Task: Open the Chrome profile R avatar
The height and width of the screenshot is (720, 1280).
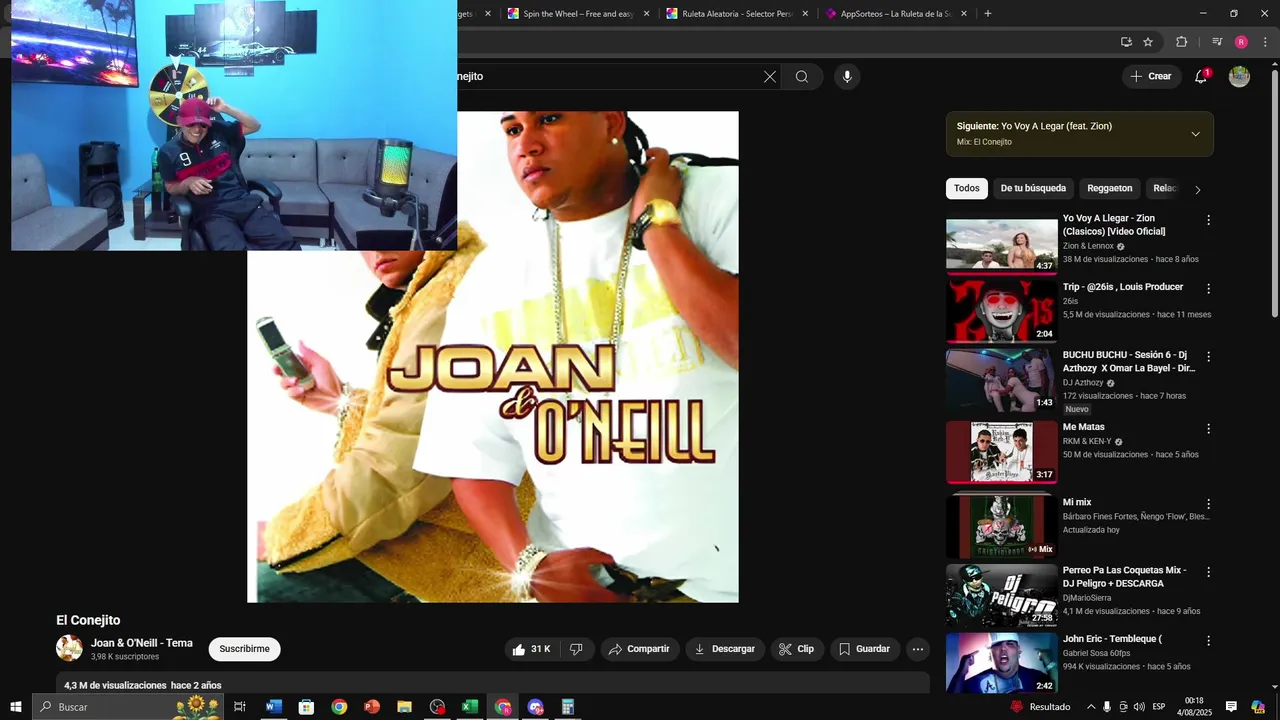Action: pos(1241,42)
